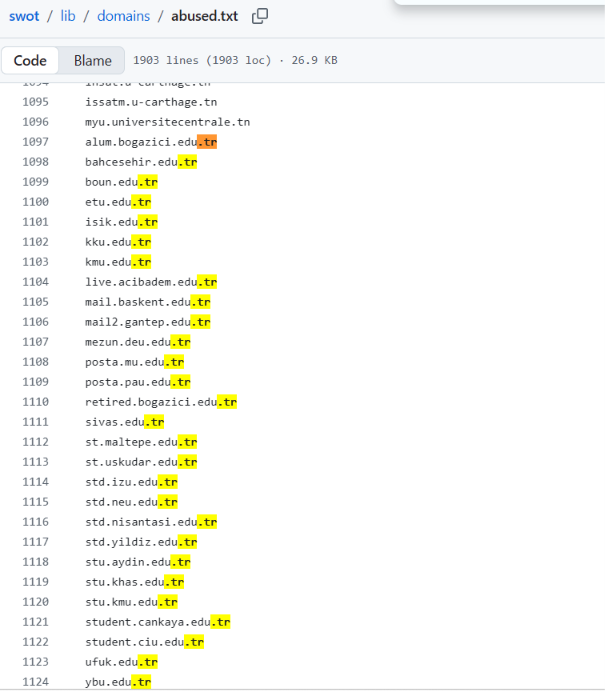Click the retired.bogazici.edu.tr line
605x691 pixels.
161,402
